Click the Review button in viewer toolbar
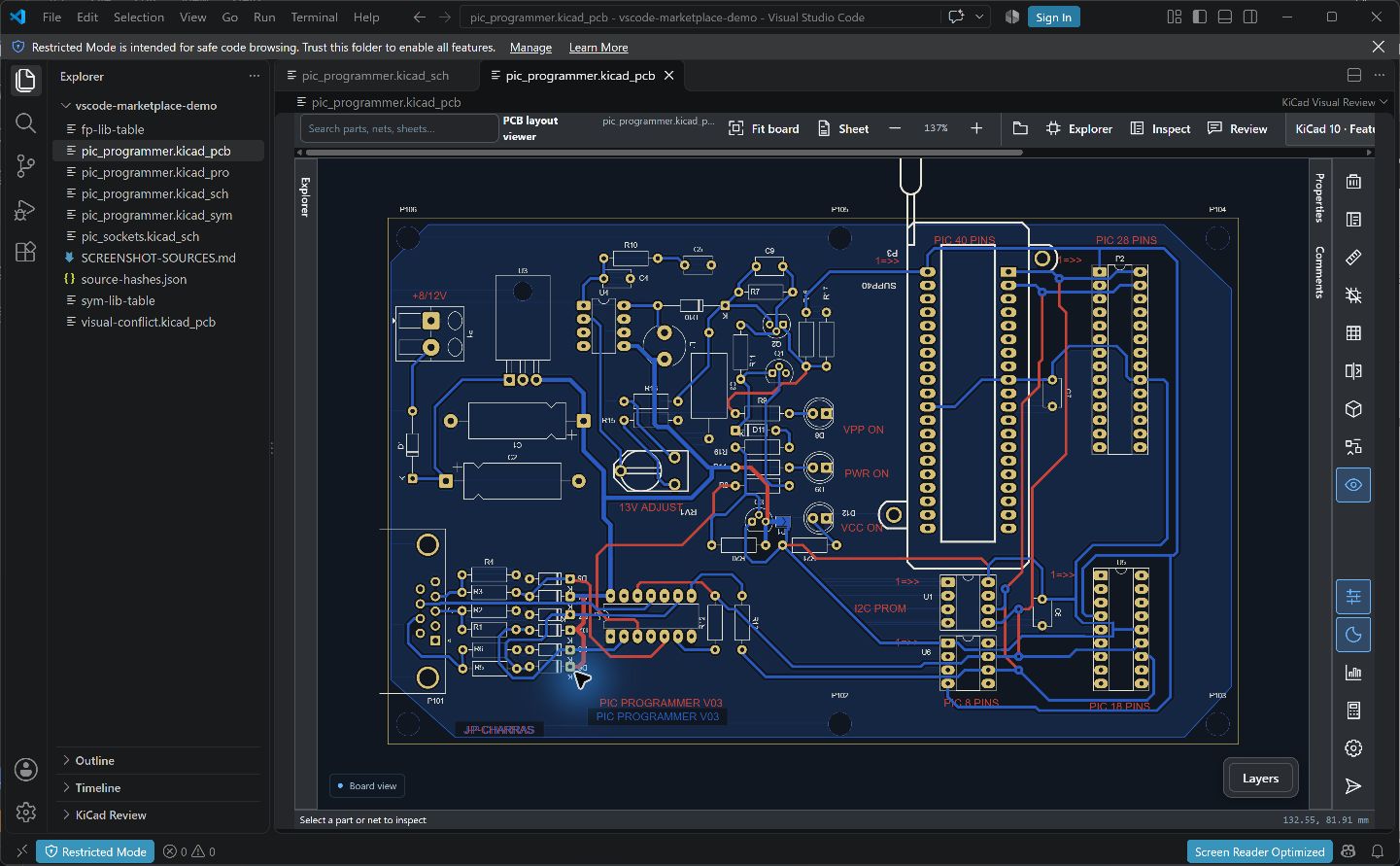Viewport: 1400px width, 866px height. (x=1237, y=128)
